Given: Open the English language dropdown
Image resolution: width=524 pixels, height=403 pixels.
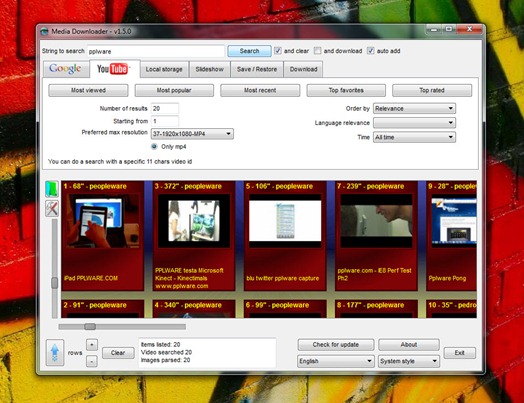Looking at the screenshot, I should point(335,361).
